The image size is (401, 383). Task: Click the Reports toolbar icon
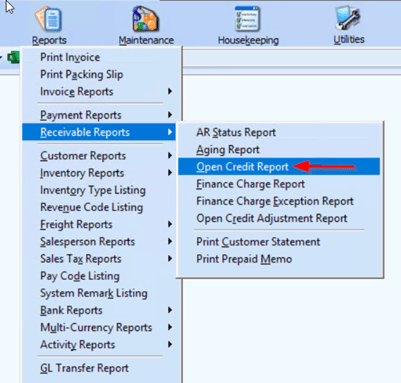49,19
